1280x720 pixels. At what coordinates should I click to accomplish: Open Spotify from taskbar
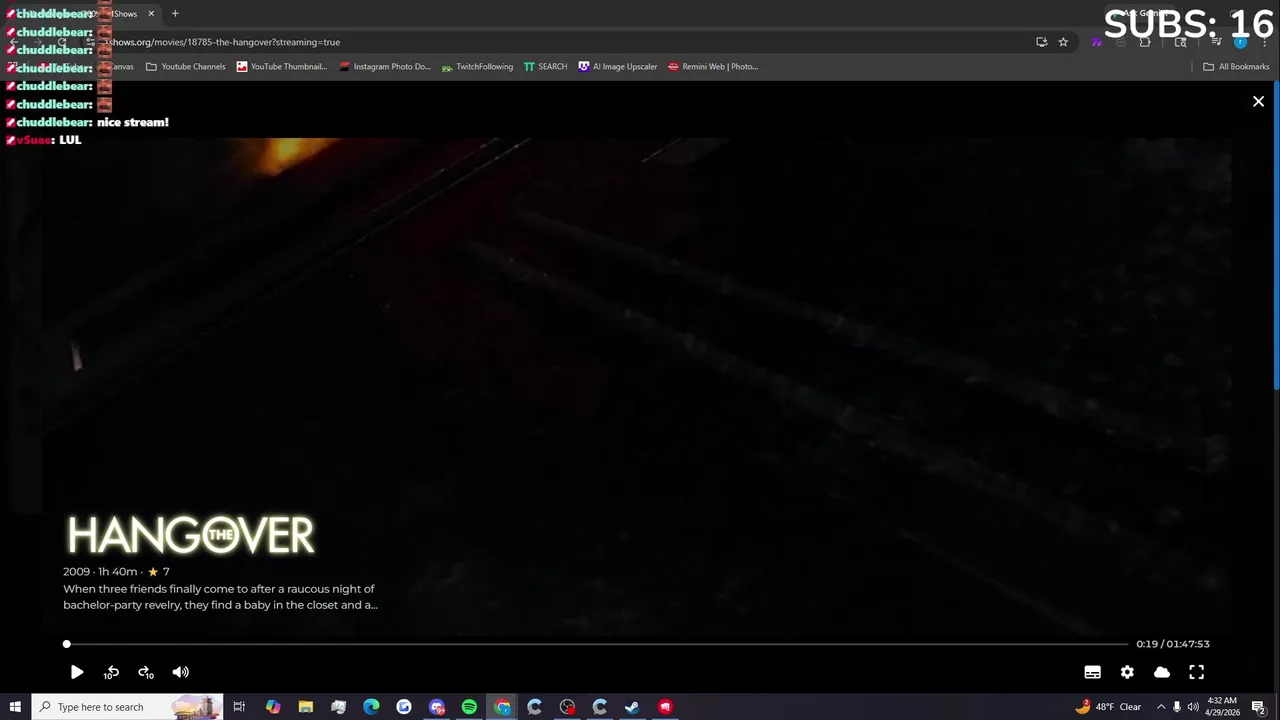(469, 707)
